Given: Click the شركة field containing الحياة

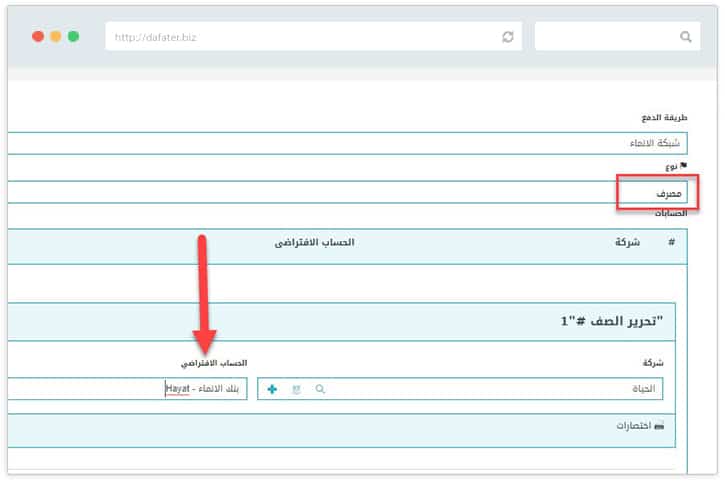Looking at the screenshot, I should (500, 389).
